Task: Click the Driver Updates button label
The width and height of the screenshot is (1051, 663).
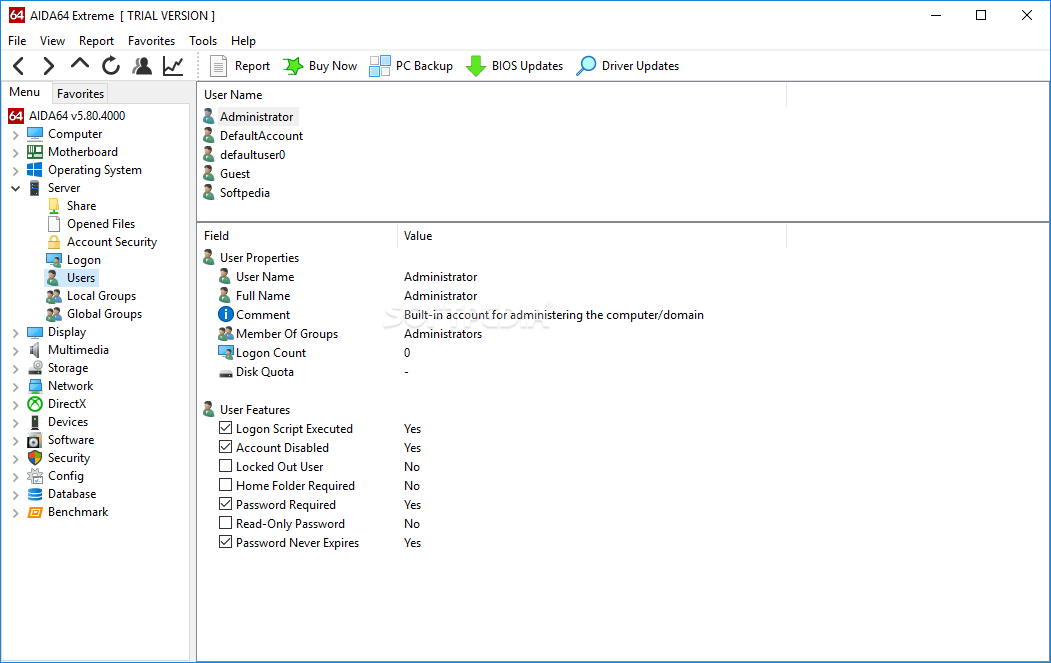Action: [640, 66]
